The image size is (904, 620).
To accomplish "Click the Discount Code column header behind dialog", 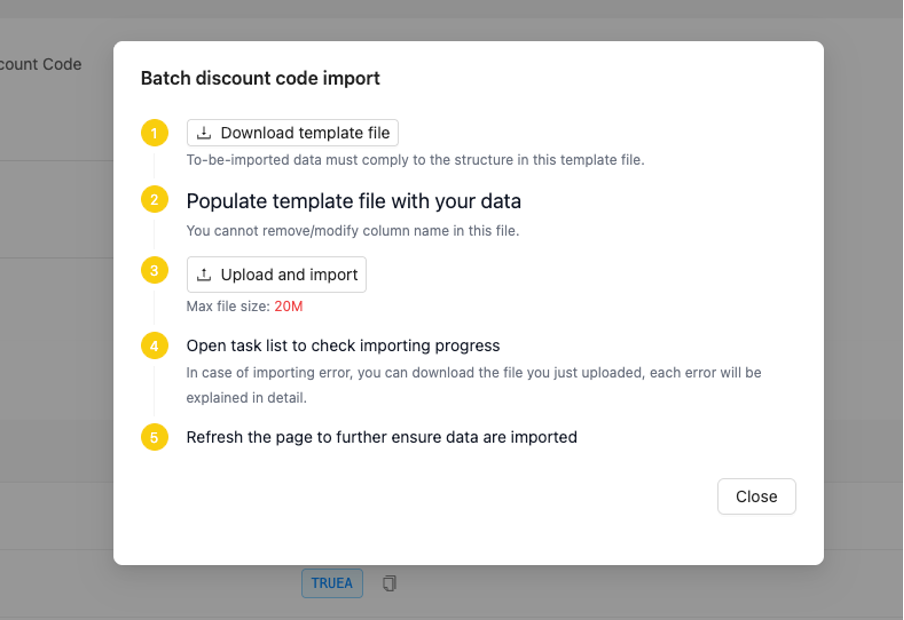I will 41,64.
